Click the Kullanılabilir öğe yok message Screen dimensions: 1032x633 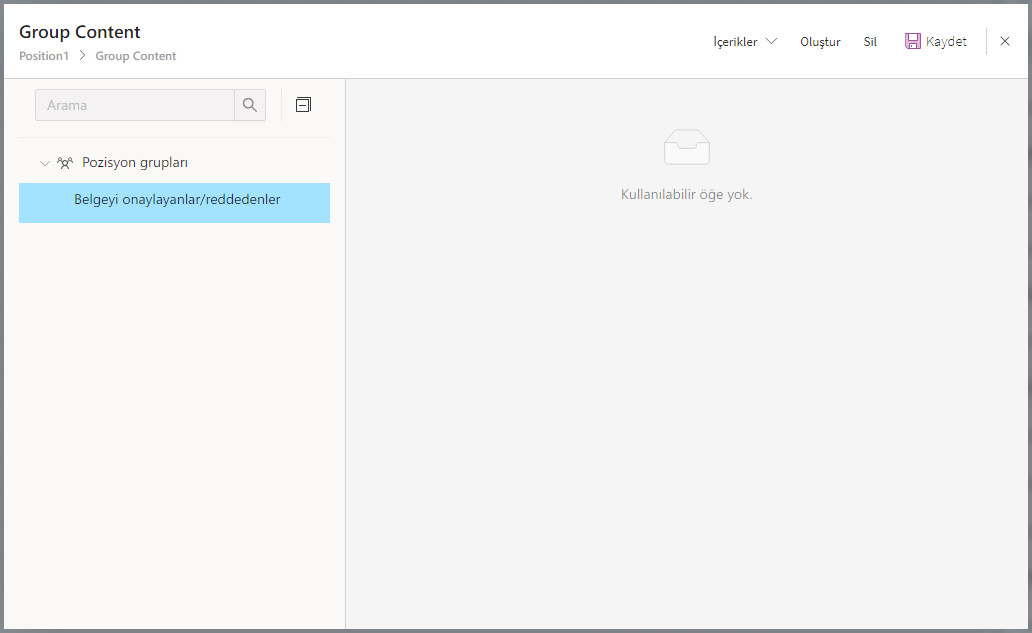(x=686, y=194)
